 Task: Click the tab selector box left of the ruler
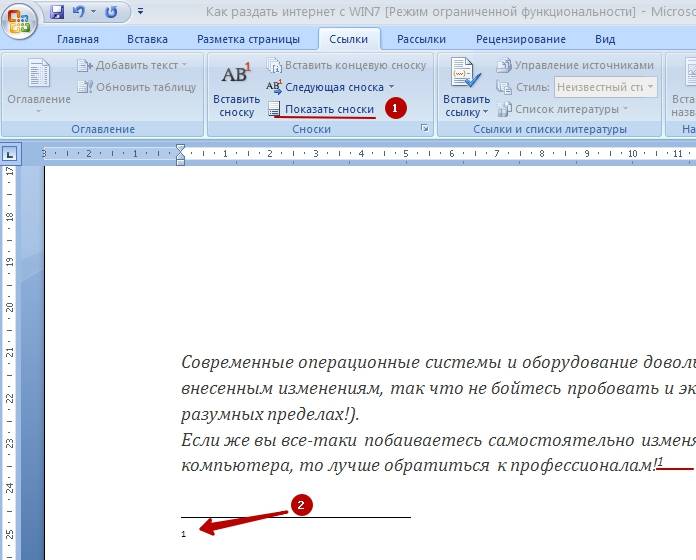[9, 154]
